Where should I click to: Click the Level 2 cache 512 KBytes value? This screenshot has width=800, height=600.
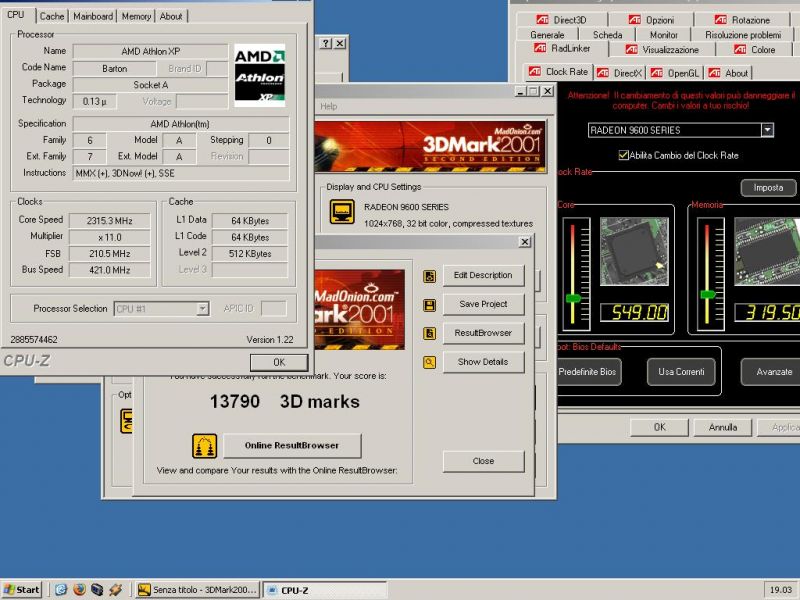(249, 254)
